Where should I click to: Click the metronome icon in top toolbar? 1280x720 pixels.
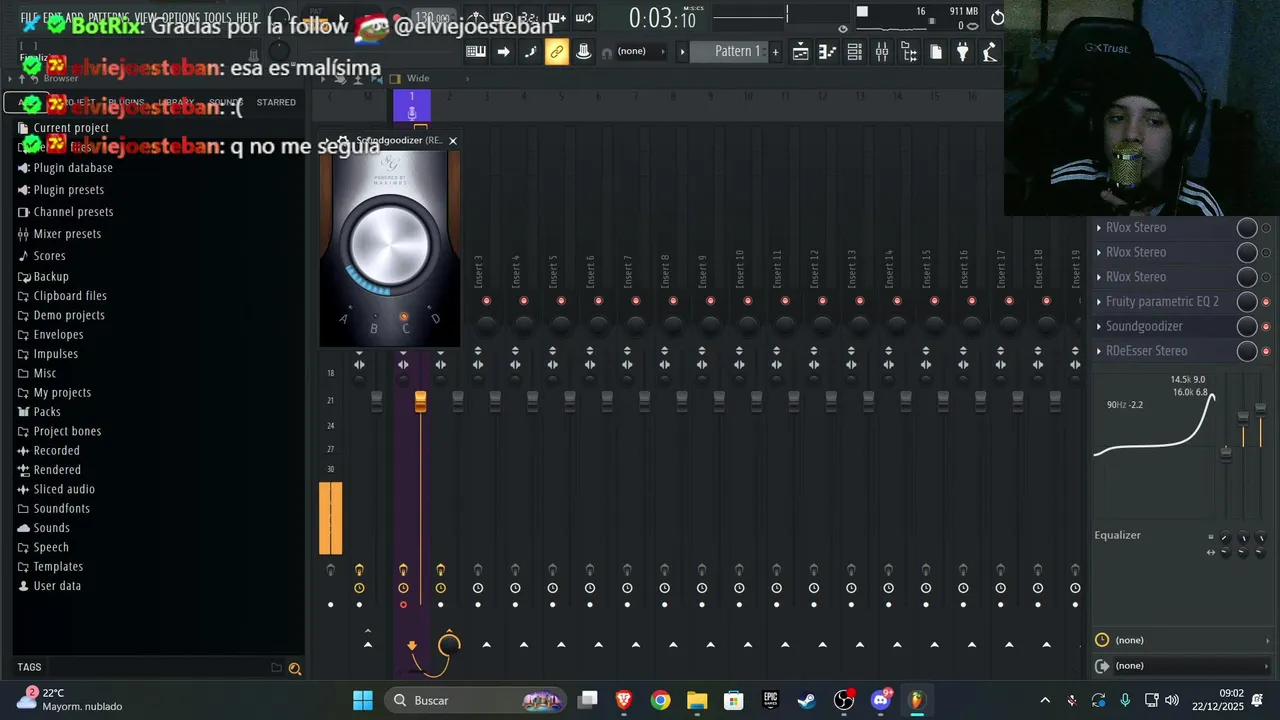477,18
